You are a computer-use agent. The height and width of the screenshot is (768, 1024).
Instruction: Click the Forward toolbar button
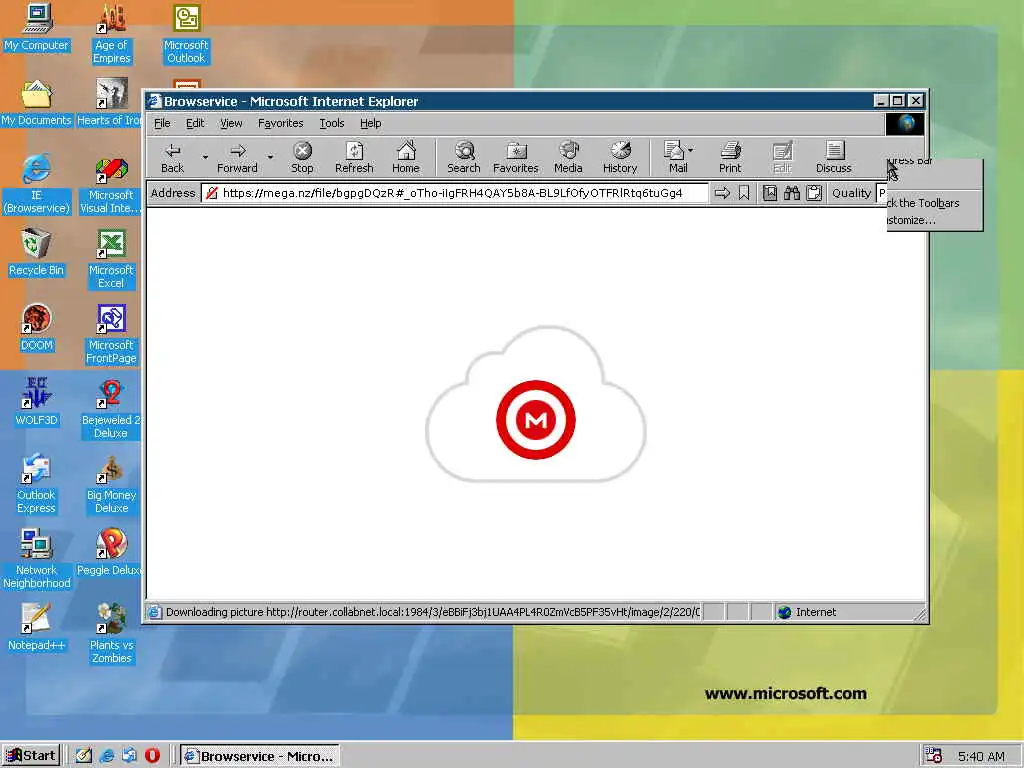[237, 157]
